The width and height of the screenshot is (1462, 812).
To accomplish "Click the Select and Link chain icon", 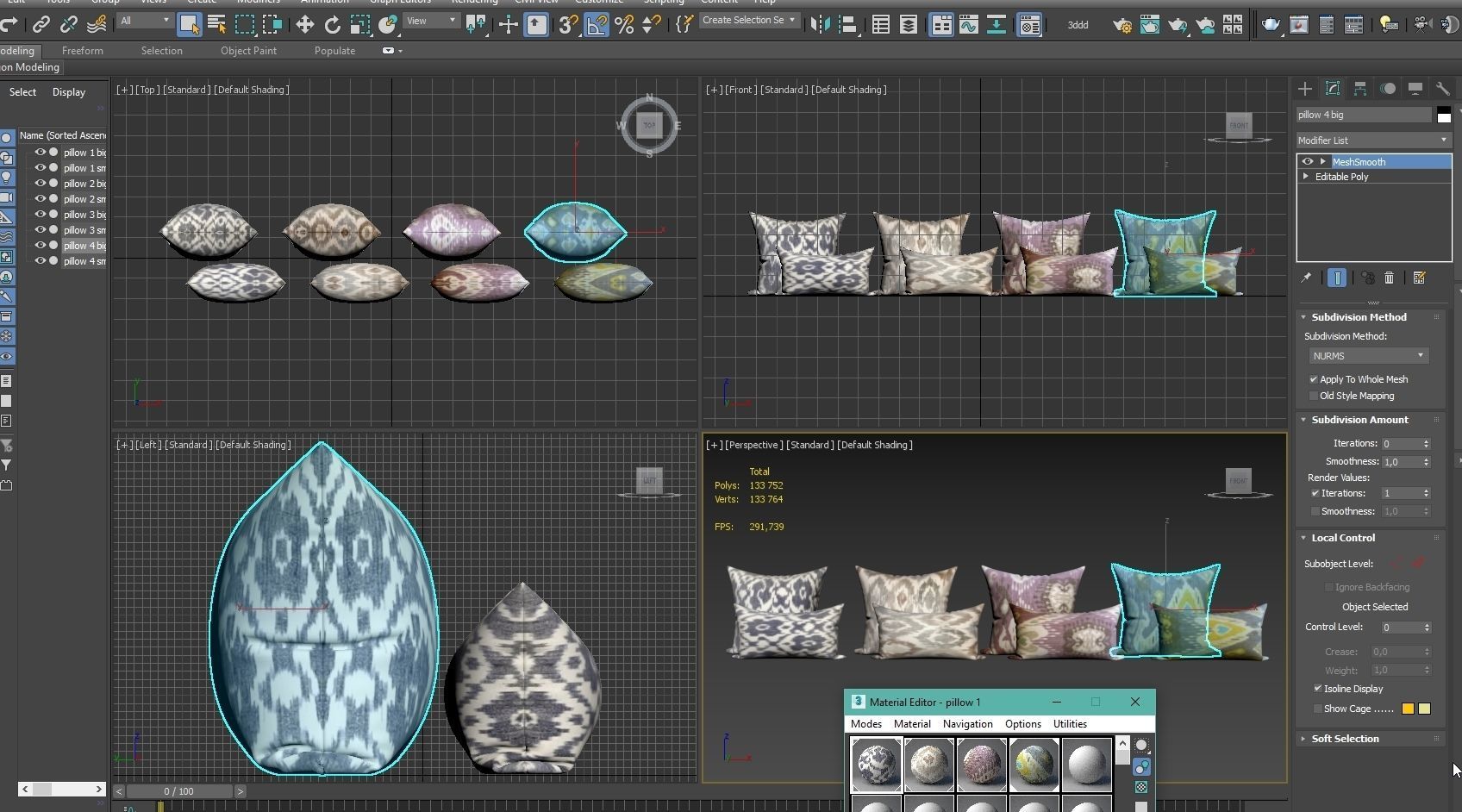I will coord(41,25).
